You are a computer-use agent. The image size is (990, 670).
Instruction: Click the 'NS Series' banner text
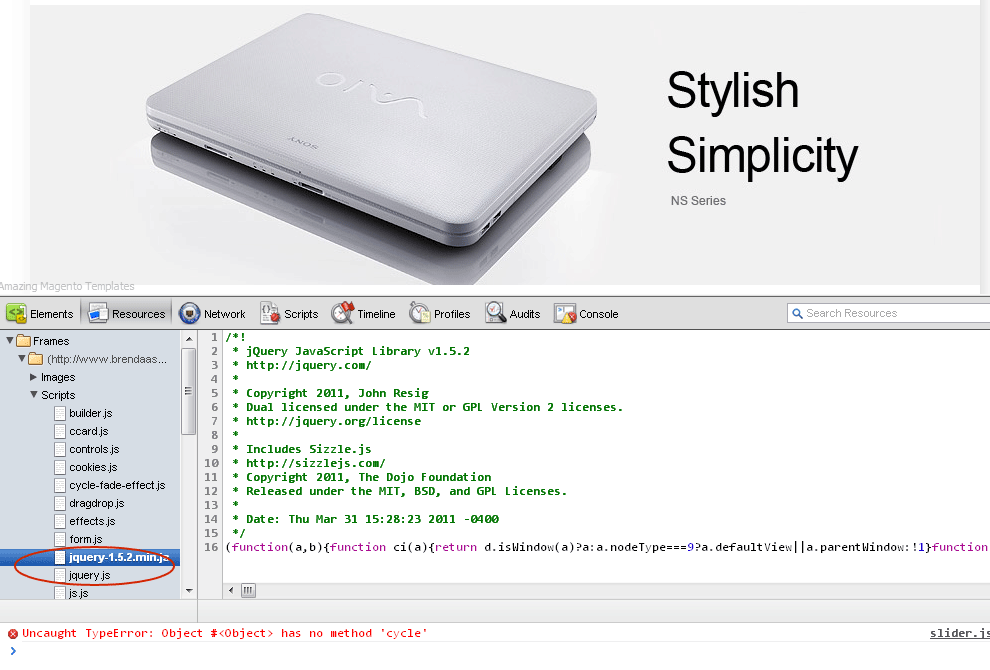point(698,201)
